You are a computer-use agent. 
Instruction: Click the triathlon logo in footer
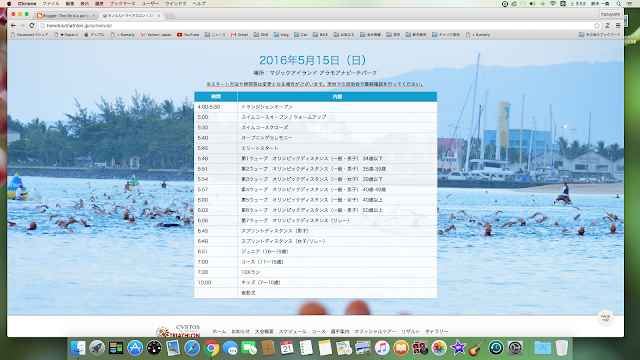pos(178,331)
